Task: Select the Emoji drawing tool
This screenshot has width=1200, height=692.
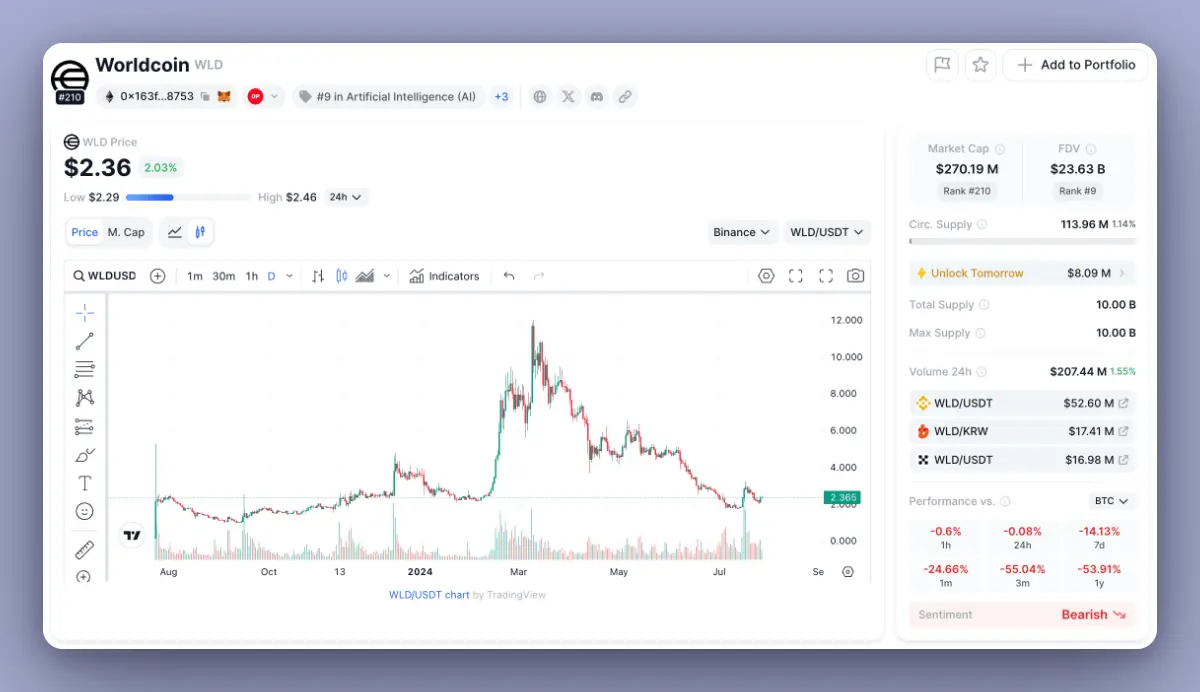Action: pyautogui.click(x=84, y=511)
